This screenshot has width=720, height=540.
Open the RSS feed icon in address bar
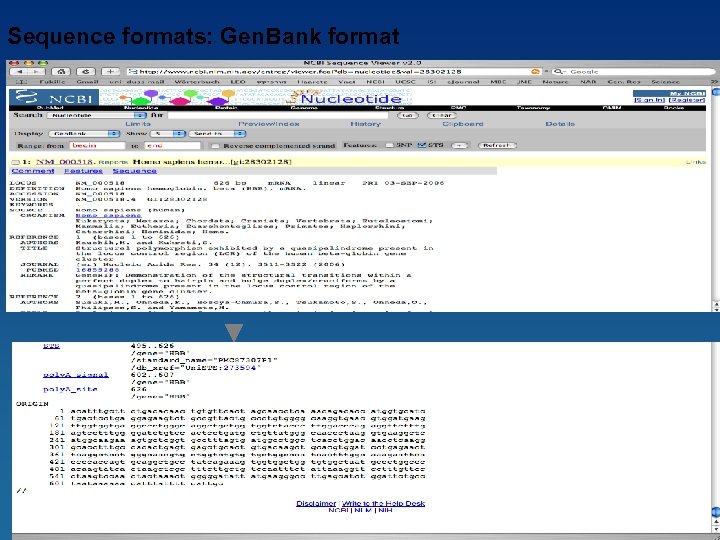(535, 72)
